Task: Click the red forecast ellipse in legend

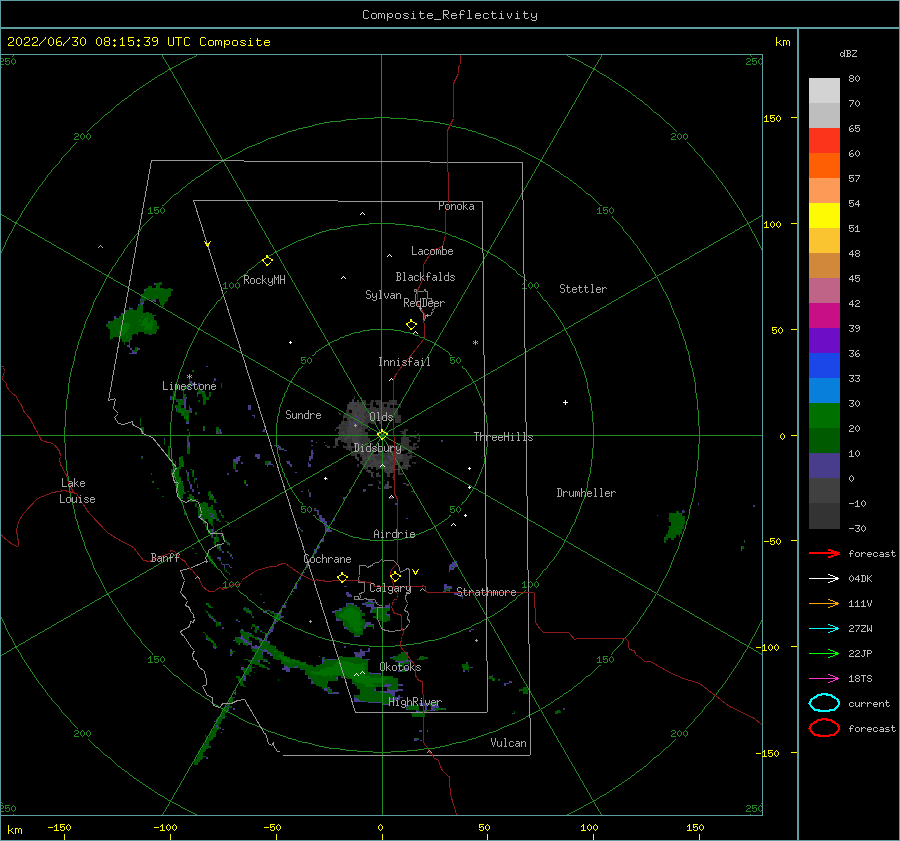Action: pos(824,728)
